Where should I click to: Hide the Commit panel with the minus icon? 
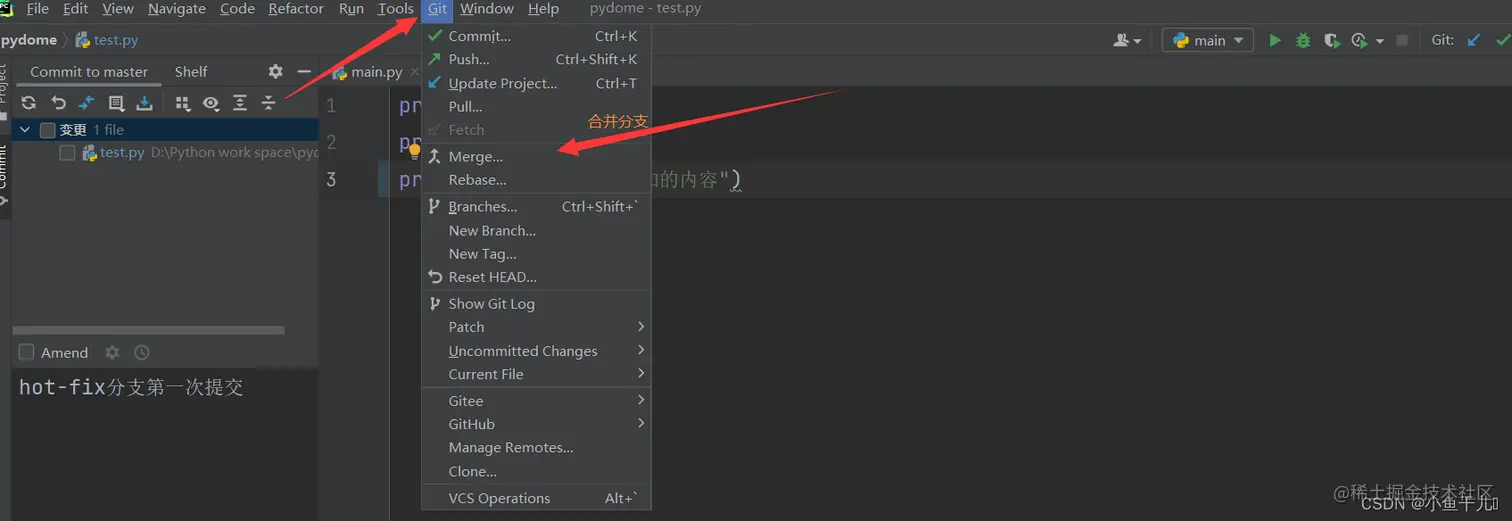(x=304, y=71)
